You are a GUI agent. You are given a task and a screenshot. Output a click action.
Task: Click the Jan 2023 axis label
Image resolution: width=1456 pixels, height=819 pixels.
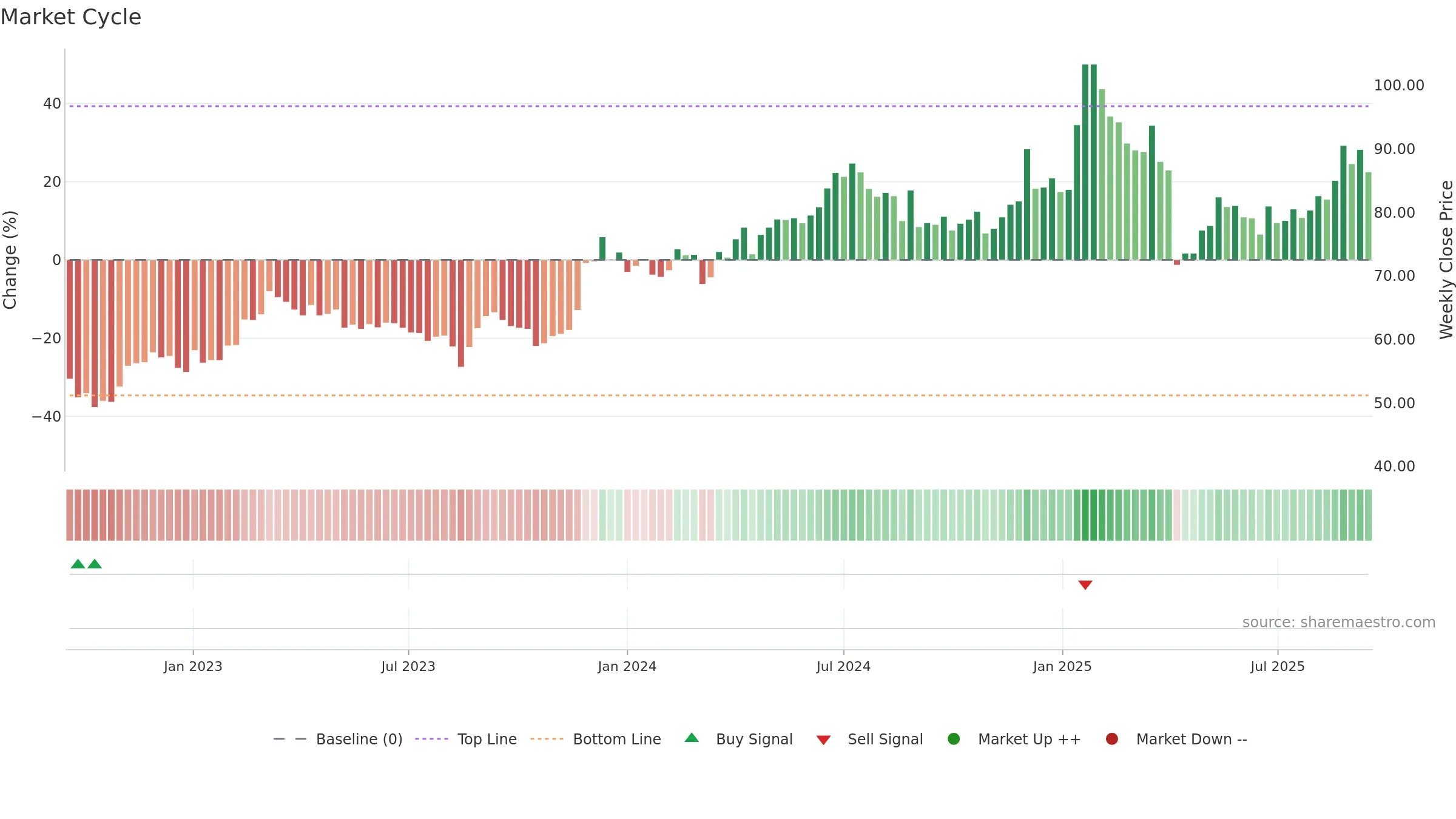(x=193, y=666)
